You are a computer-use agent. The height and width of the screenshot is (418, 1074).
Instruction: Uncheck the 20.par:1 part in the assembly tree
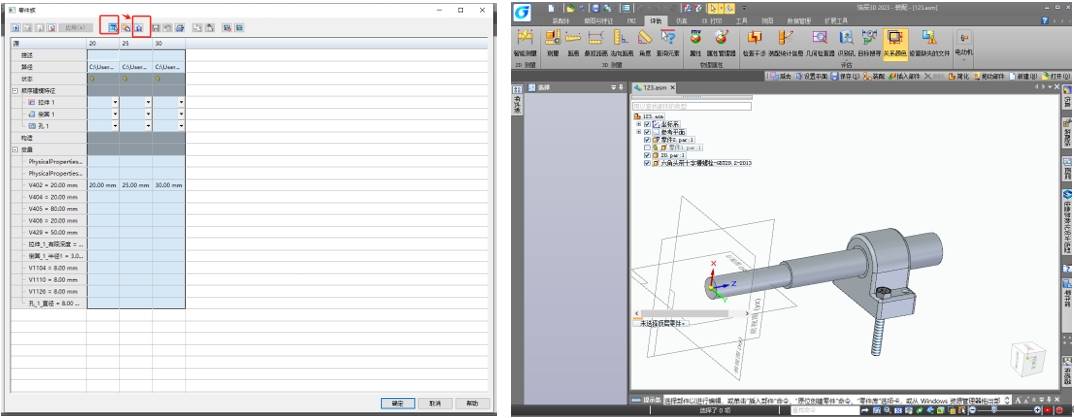click(647, 155)
